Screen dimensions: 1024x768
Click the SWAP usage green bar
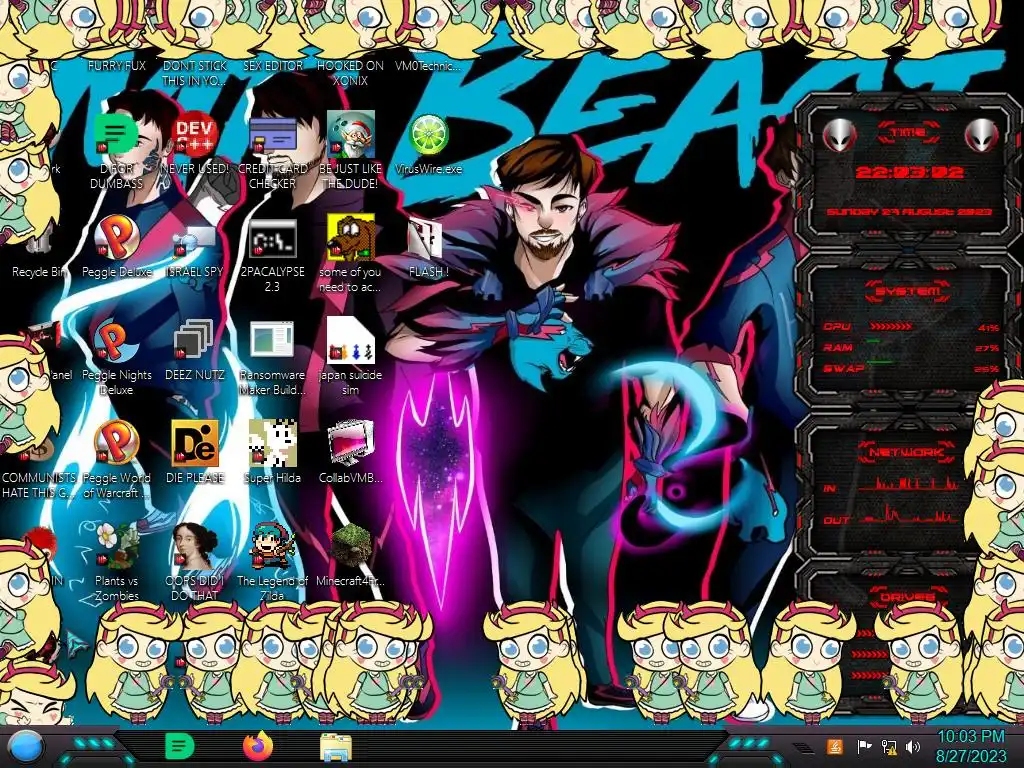(880, 361)
